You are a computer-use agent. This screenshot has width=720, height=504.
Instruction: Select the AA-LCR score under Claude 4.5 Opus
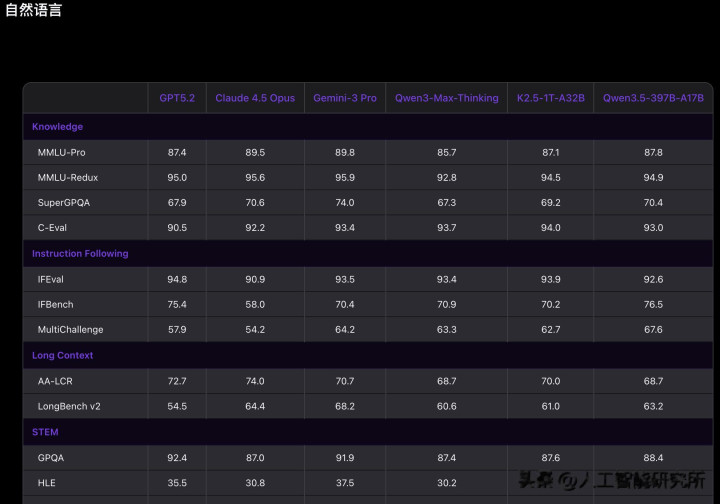(x=255, y=381)
